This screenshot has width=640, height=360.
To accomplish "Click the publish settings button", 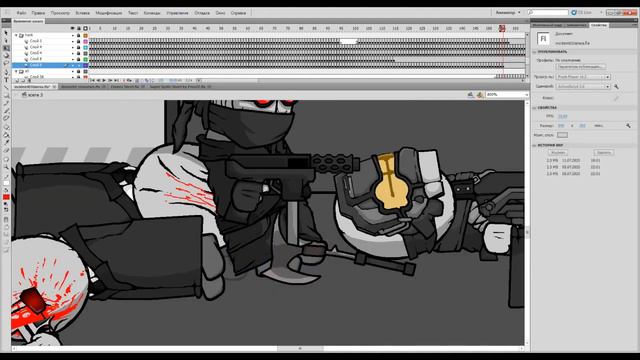I will pos(580,67).
